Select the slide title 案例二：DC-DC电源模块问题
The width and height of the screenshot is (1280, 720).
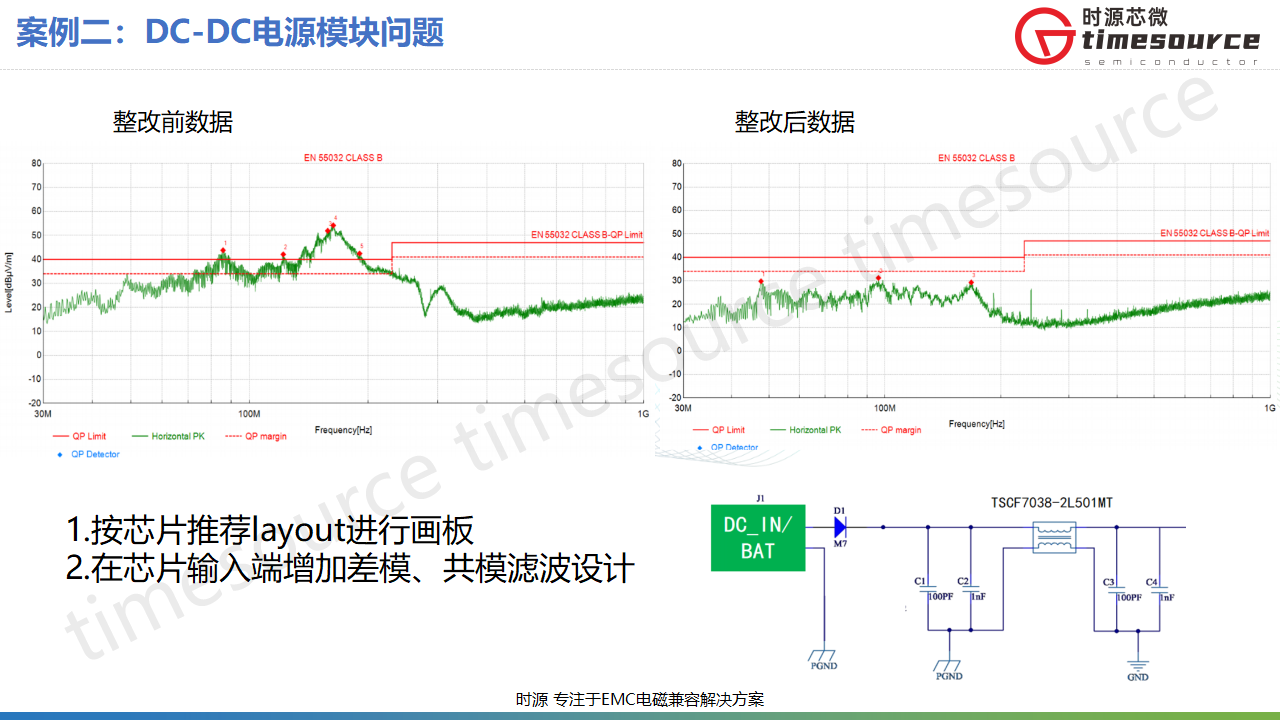(x=230, y=33)
